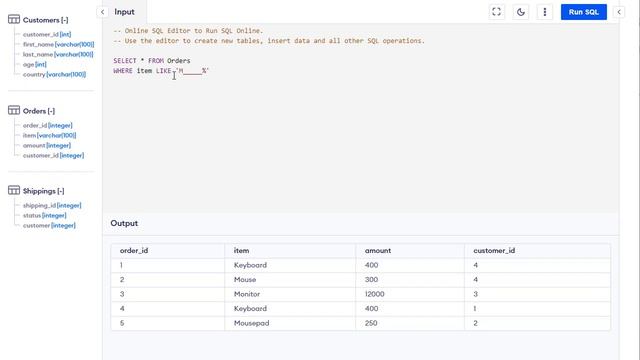640x360 pixels.
Task: Select order_id [integer] column in Orders
Action: [x=48, y=125]
